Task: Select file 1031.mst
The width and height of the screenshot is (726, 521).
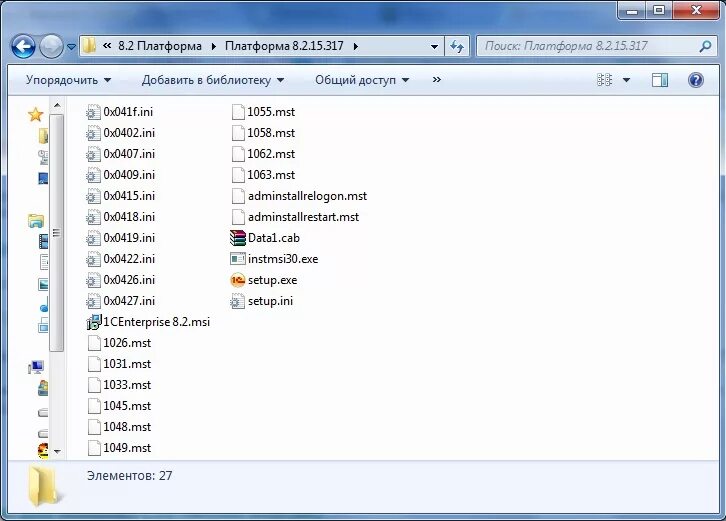Action: tap(119, 364)
